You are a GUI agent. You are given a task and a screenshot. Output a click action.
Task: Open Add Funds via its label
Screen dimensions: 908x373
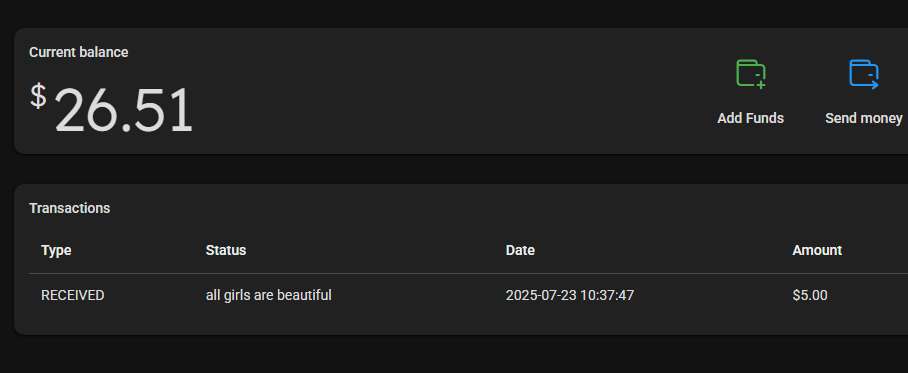[x=750, y=118]
